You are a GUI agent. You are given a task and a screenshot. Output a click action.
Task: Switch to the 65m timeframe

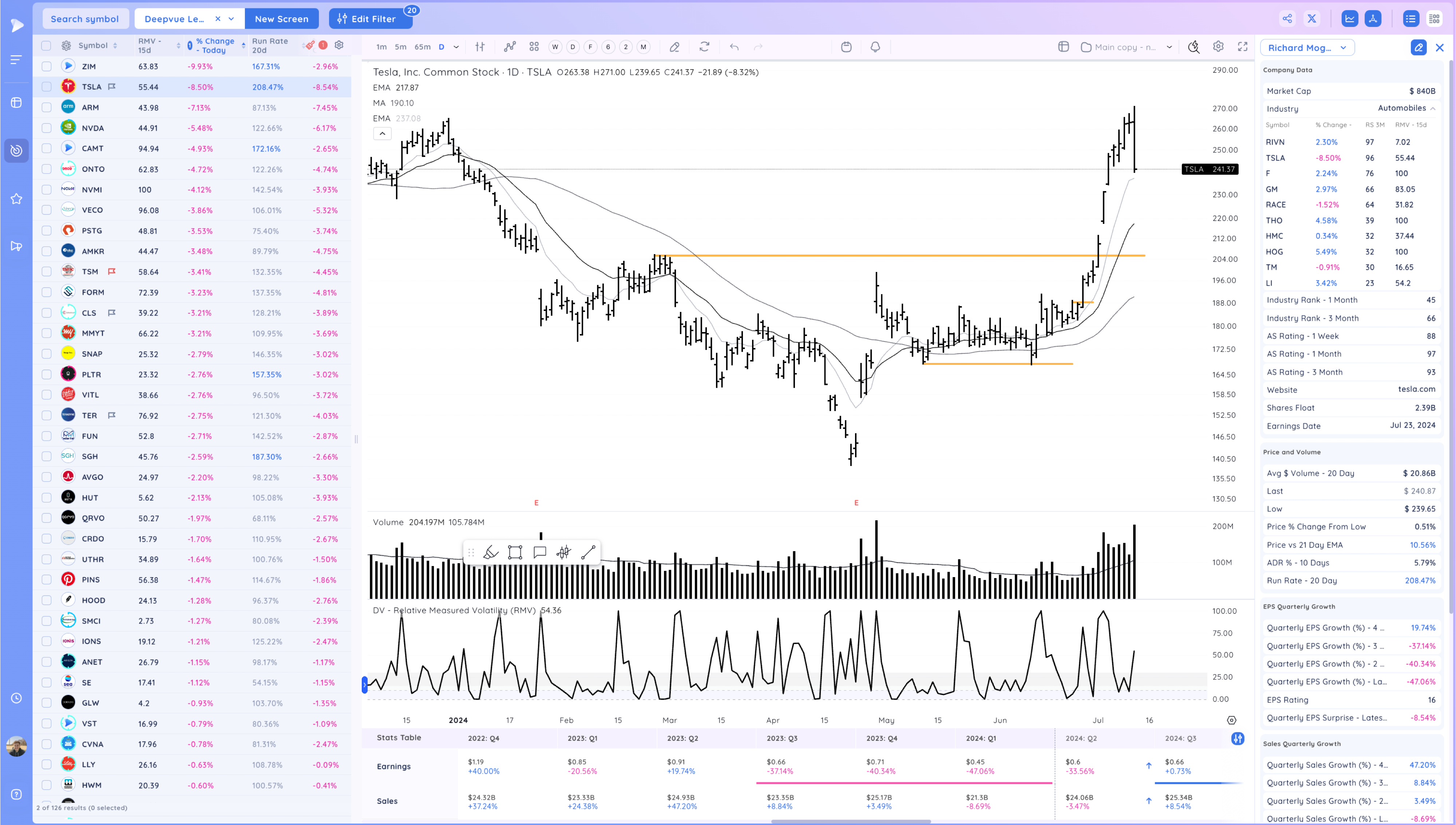click(x=423, y=47)
